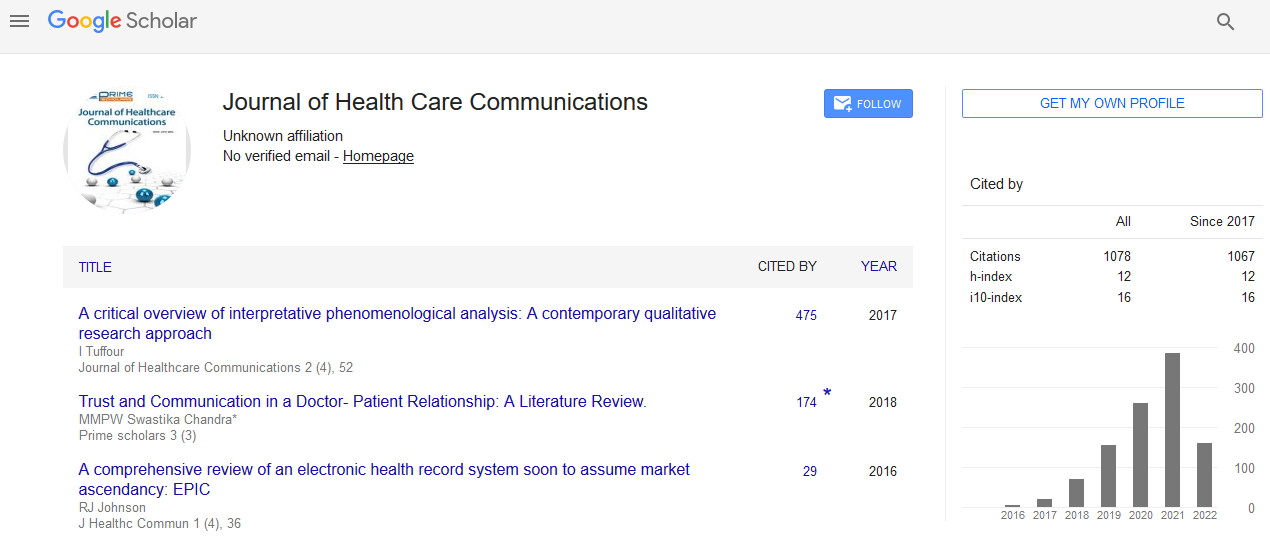This screenshot has width=1270, height=541.
Task: Sort publications by Year column
Action: coord(878,267)
